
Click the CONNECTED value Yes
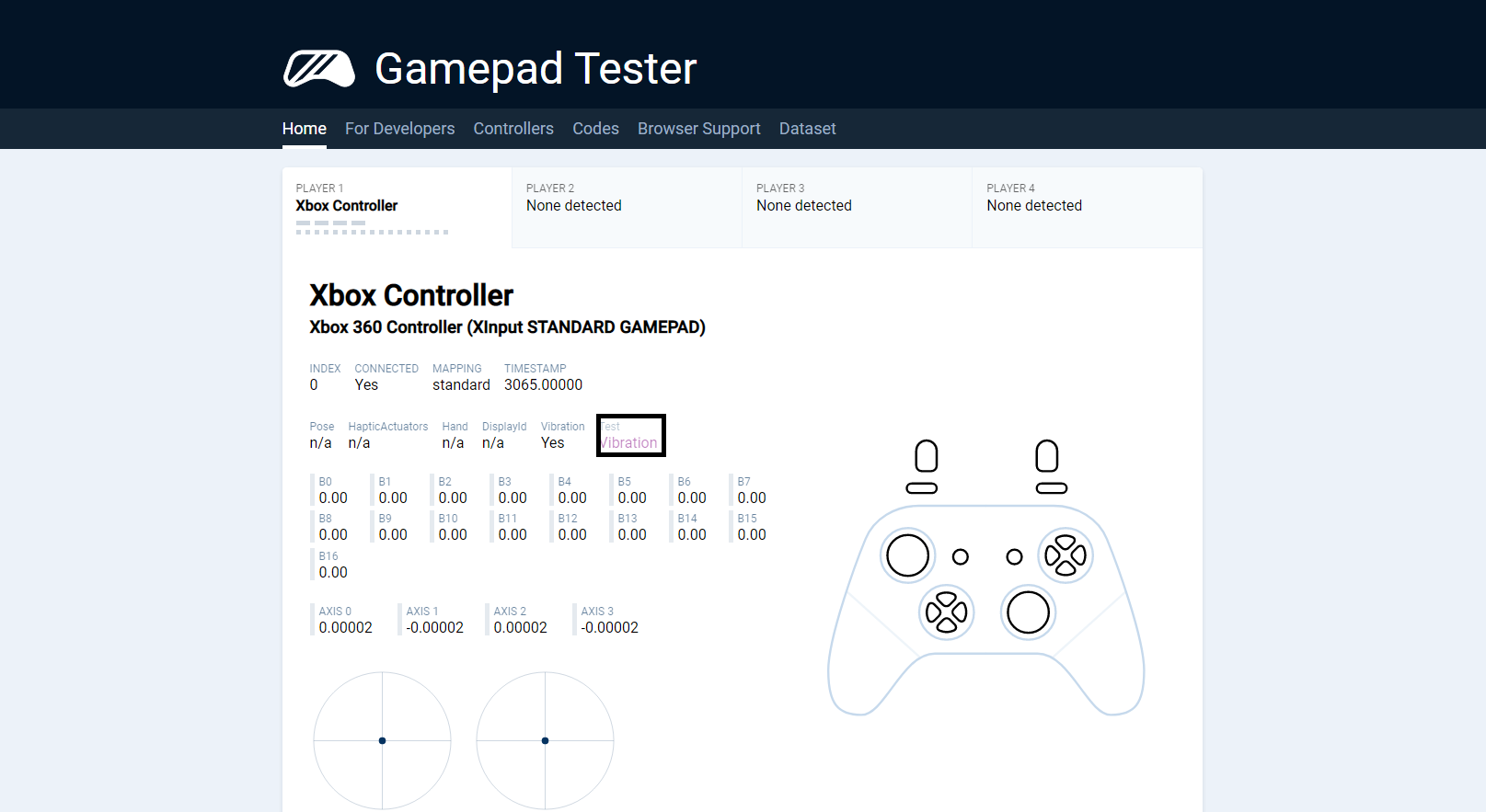point(366,385)
